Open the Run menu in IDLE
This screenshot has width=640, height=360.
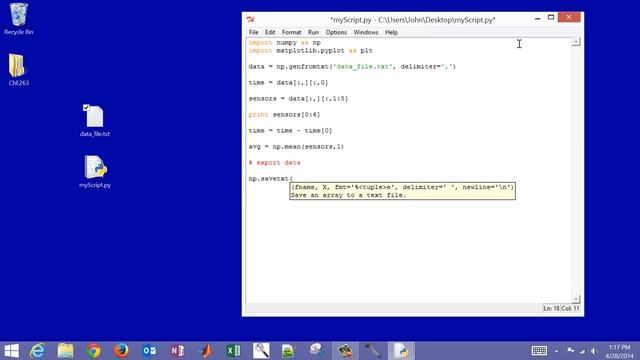coord(313,32)
